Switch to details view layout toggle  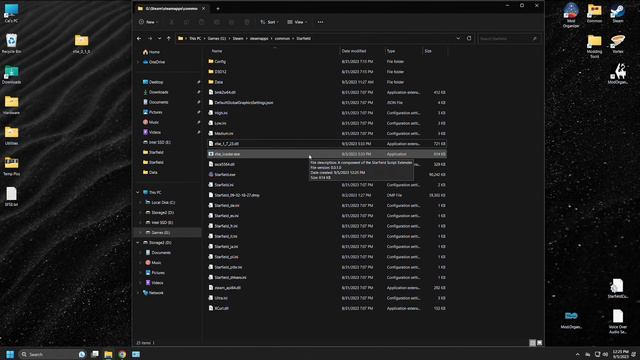[x=532, y=343]
